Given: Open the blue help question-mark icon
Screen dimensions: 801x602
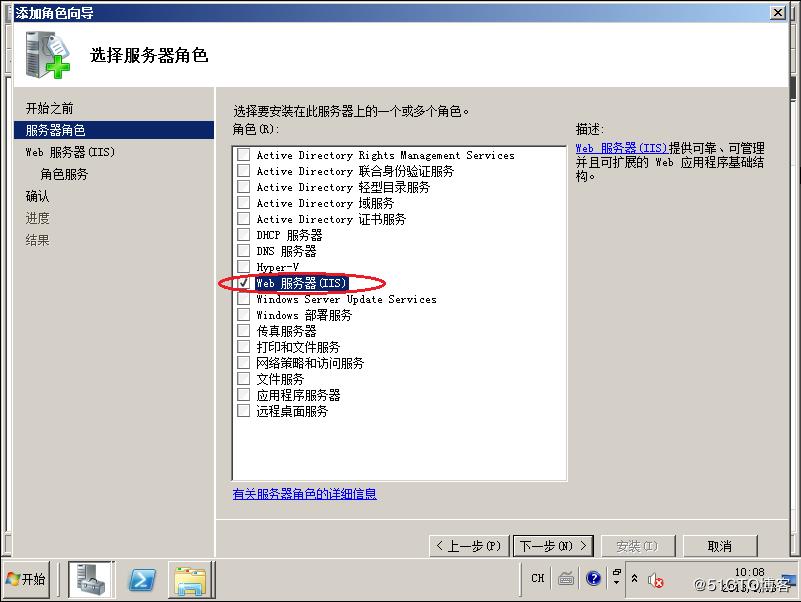Looking at the screenshot, I should point(593,578).
